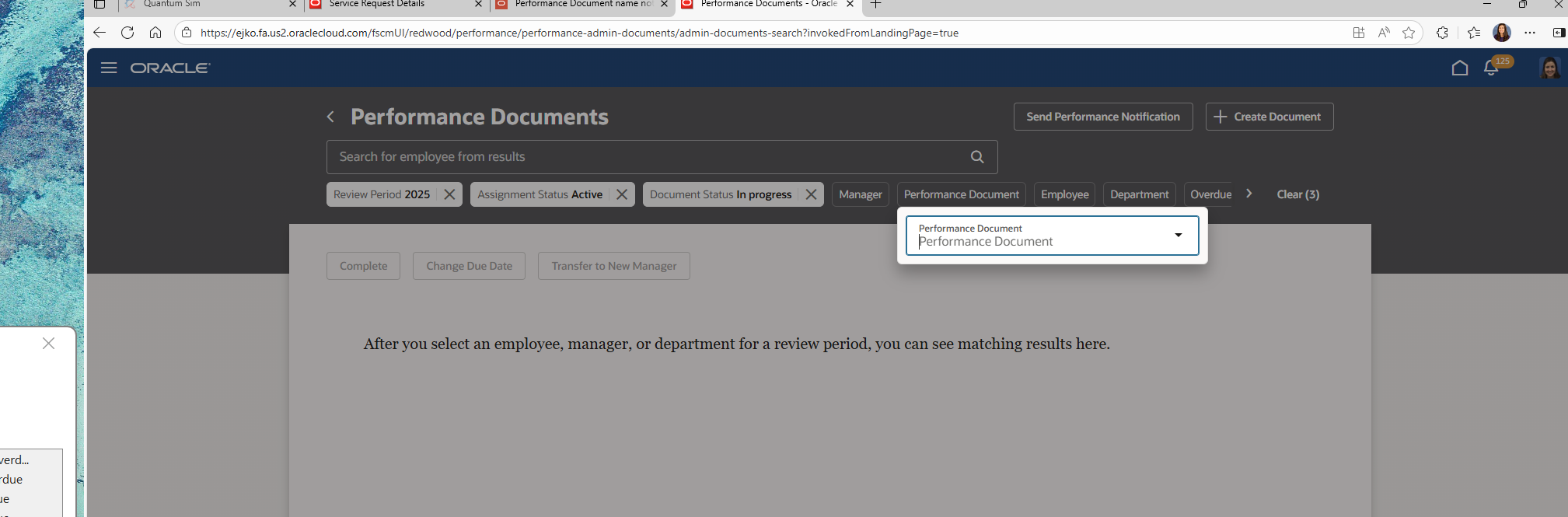Expand the Performance Document combo box arrow
Image resolution: width=1568 pixels, height=517 pixels.
[x=1179, y=235]
